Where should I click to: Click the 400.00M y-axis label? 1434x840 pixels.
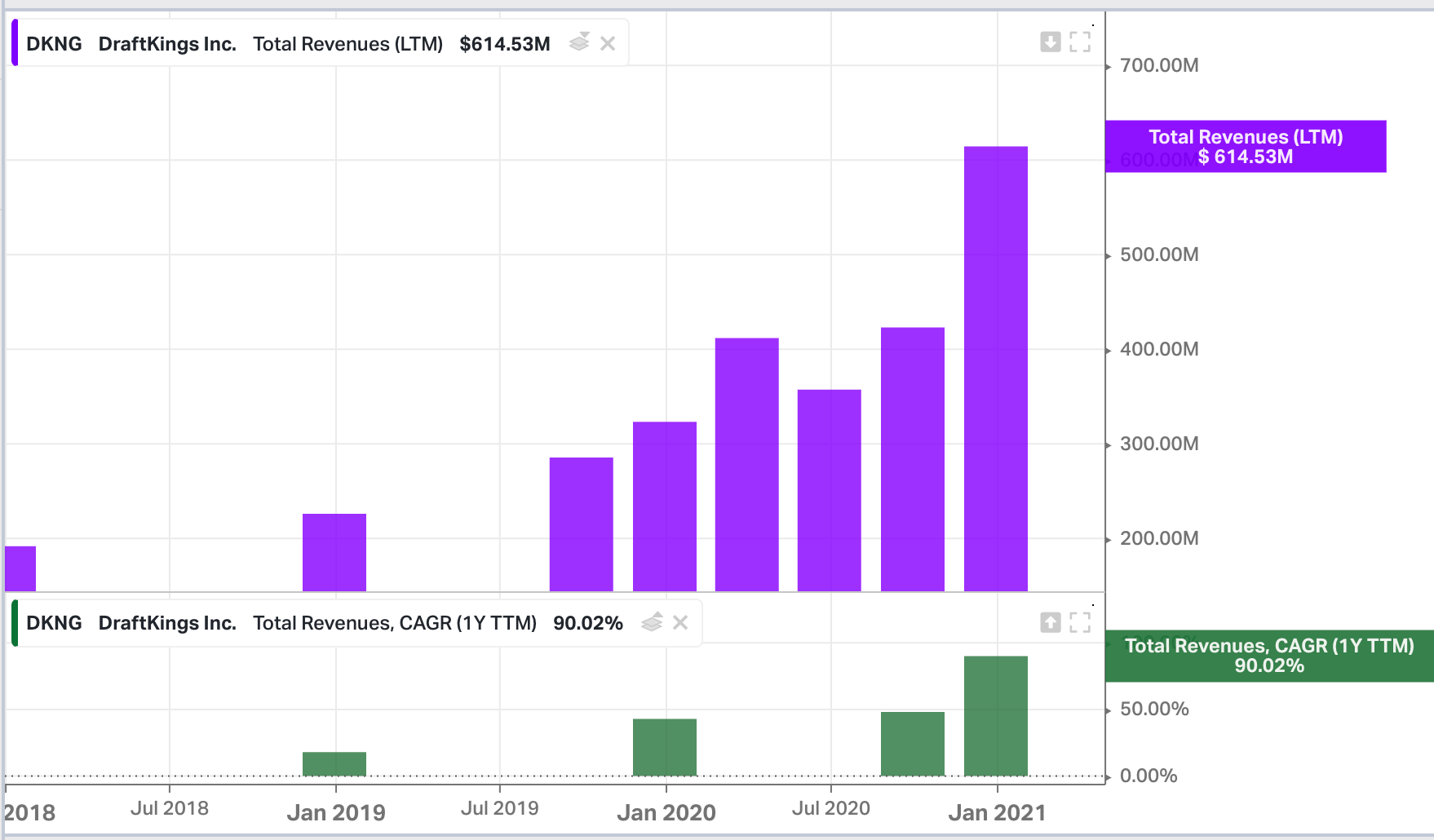pos(1159,349)
